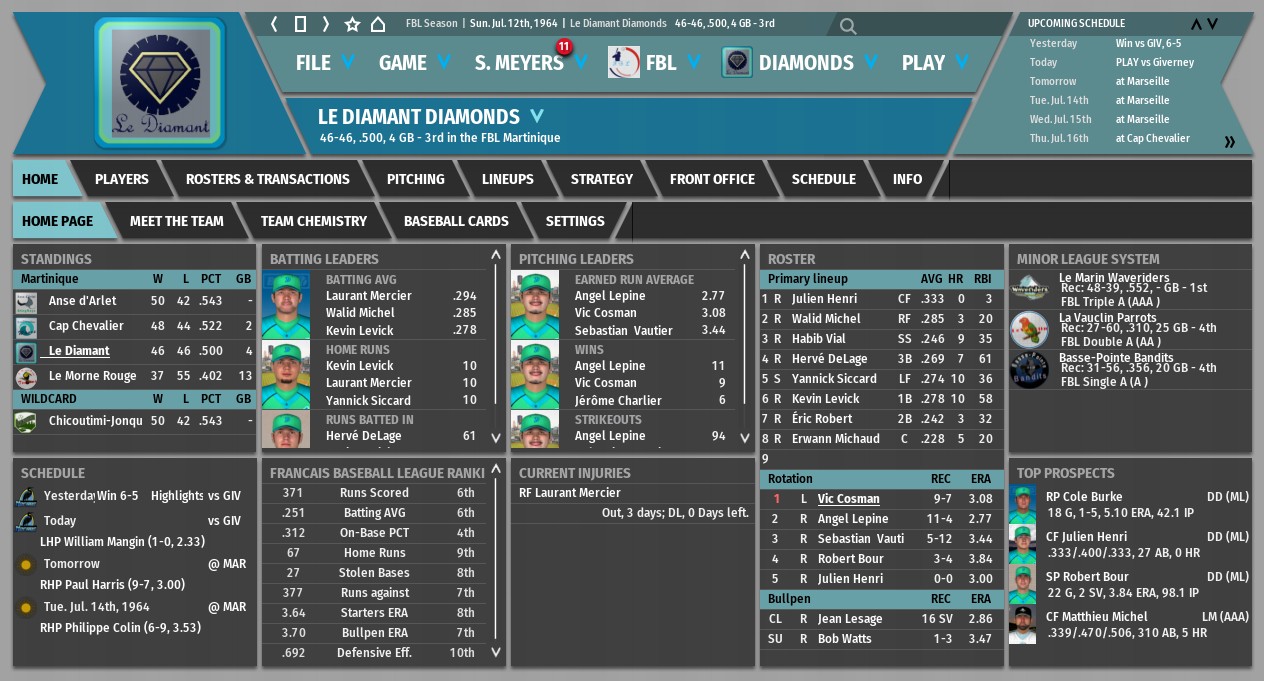Click the forward navigation arrow in top bar
The height and width of the screenshot is (681, 1264).
[x=325, y=24]
